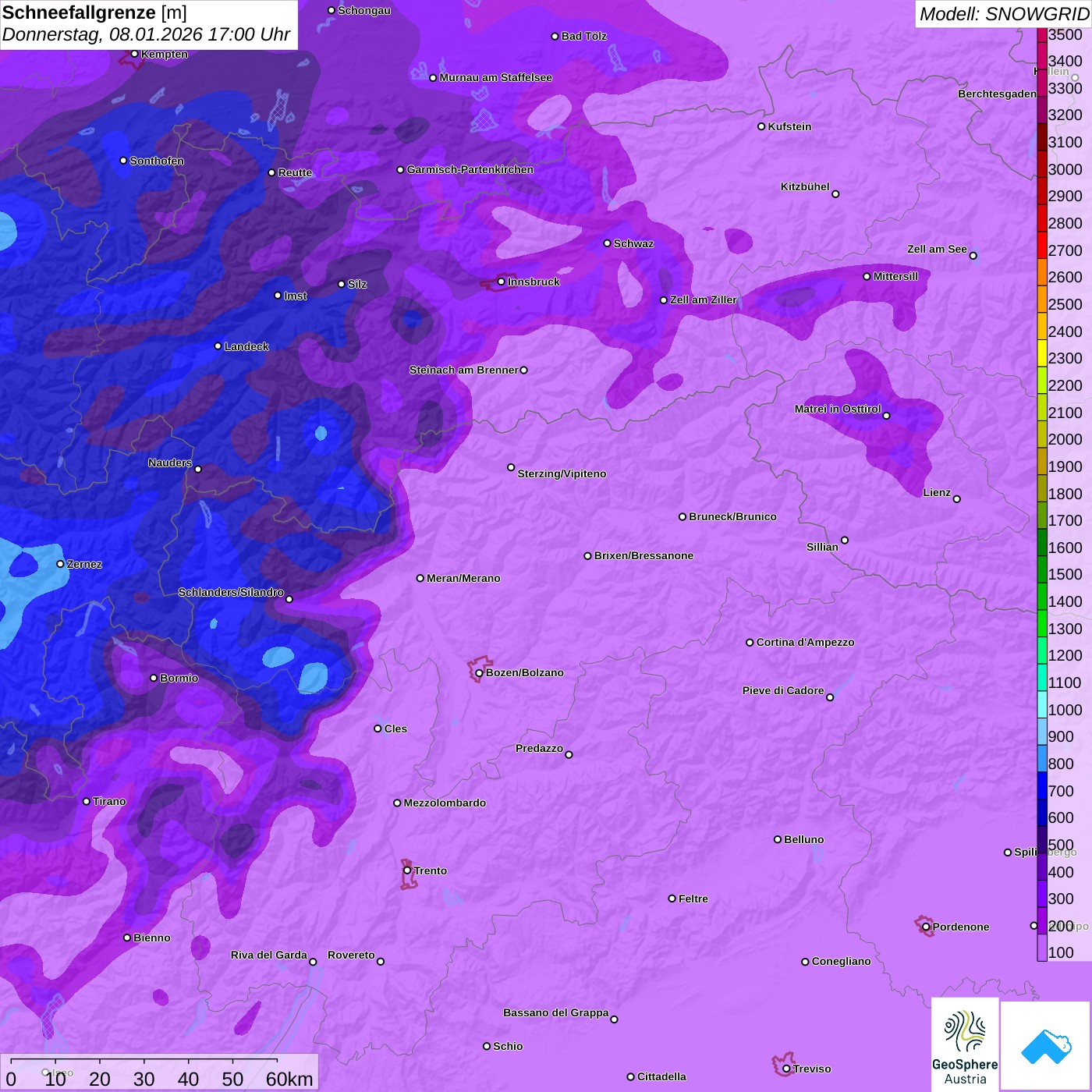Click the Steinach am Brenner label

click(464, 370)
